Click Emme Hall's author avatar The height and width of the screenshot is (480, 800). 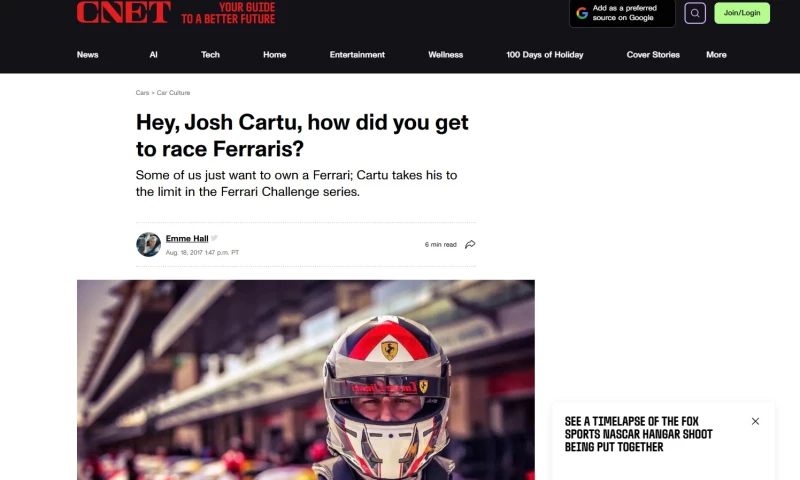click(x=148, y=244)
